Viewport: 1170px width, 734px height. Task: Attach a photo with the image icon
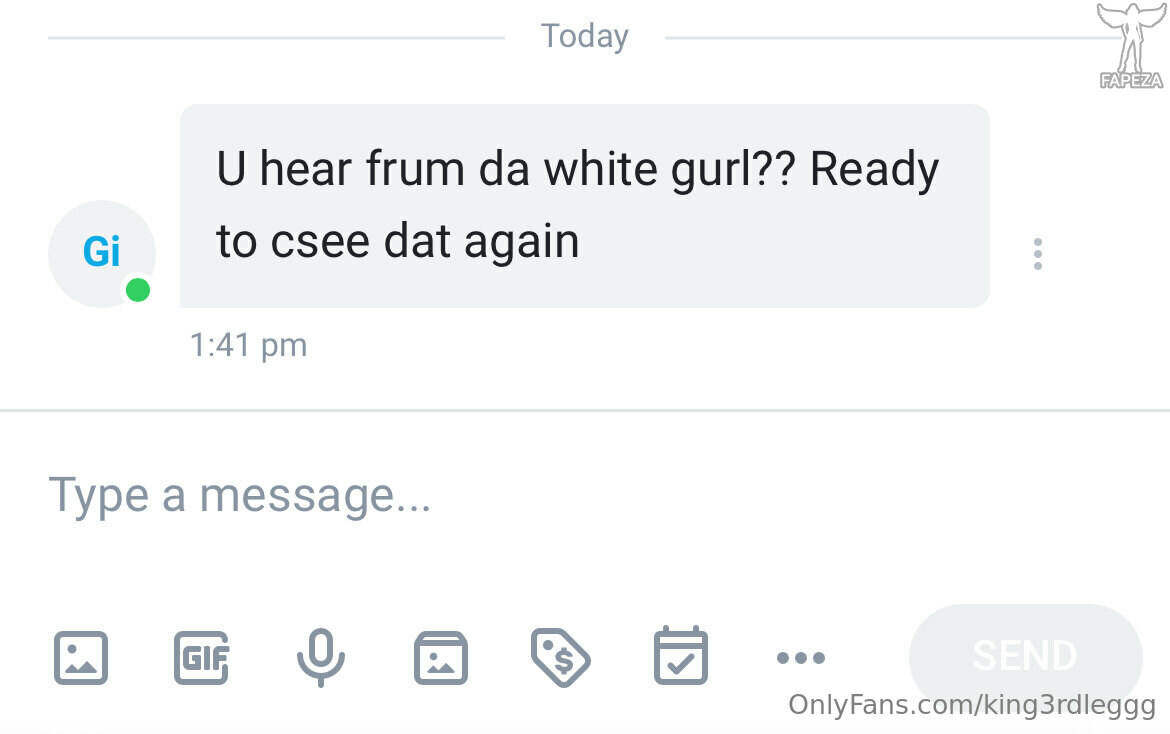[x=81, y=657]
